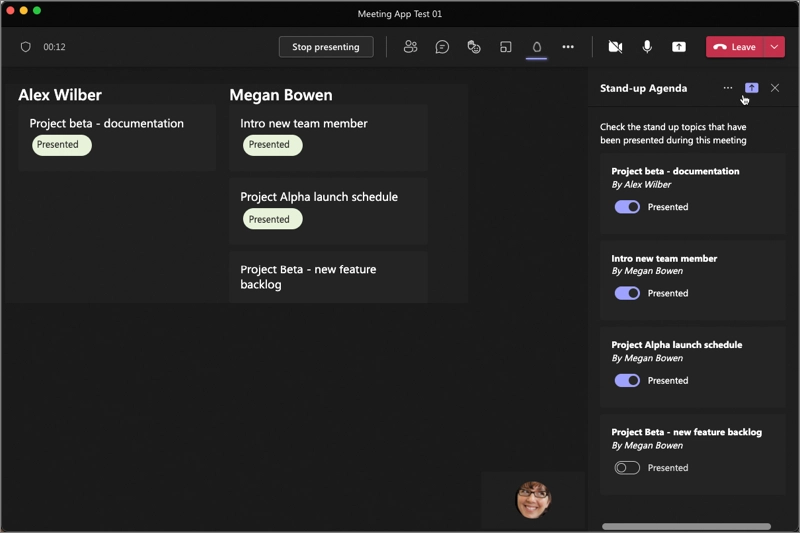The width and height of the screenshot is (800, 533).
Task: Toggle off Presented for Intro new team member
Action: point(627,293)
